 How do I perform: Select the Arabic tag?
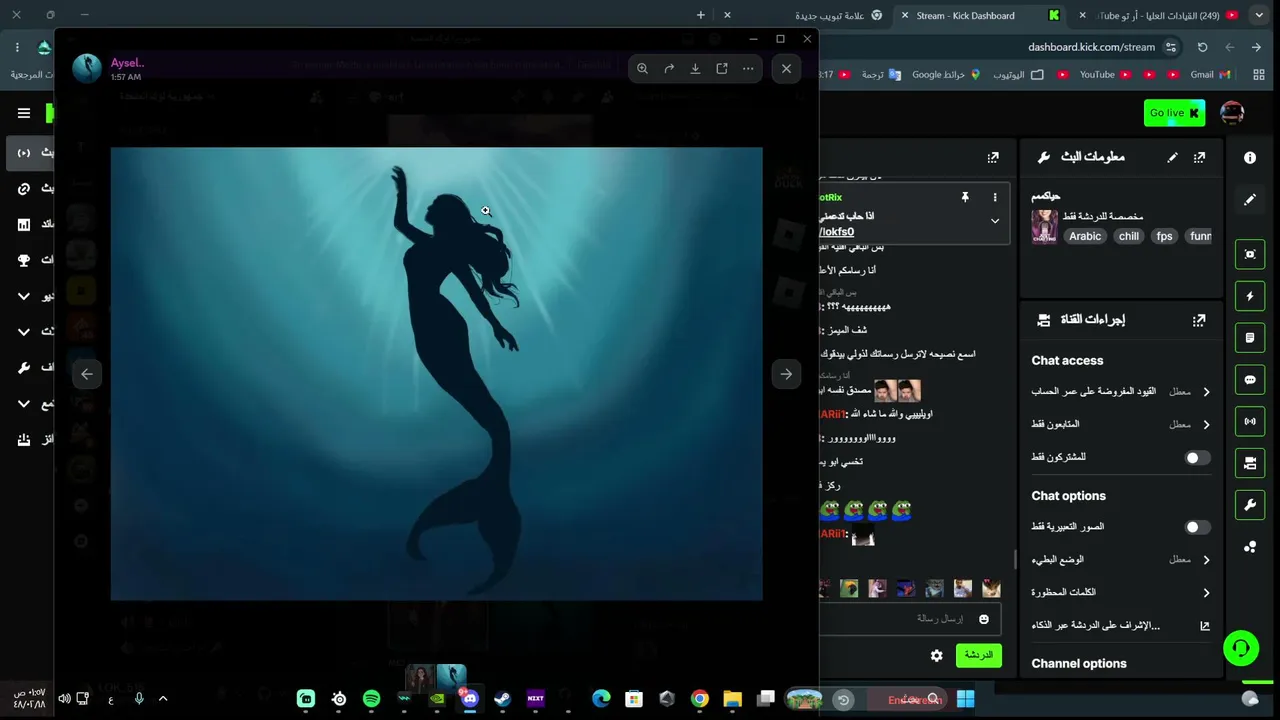click(1085, 236)
